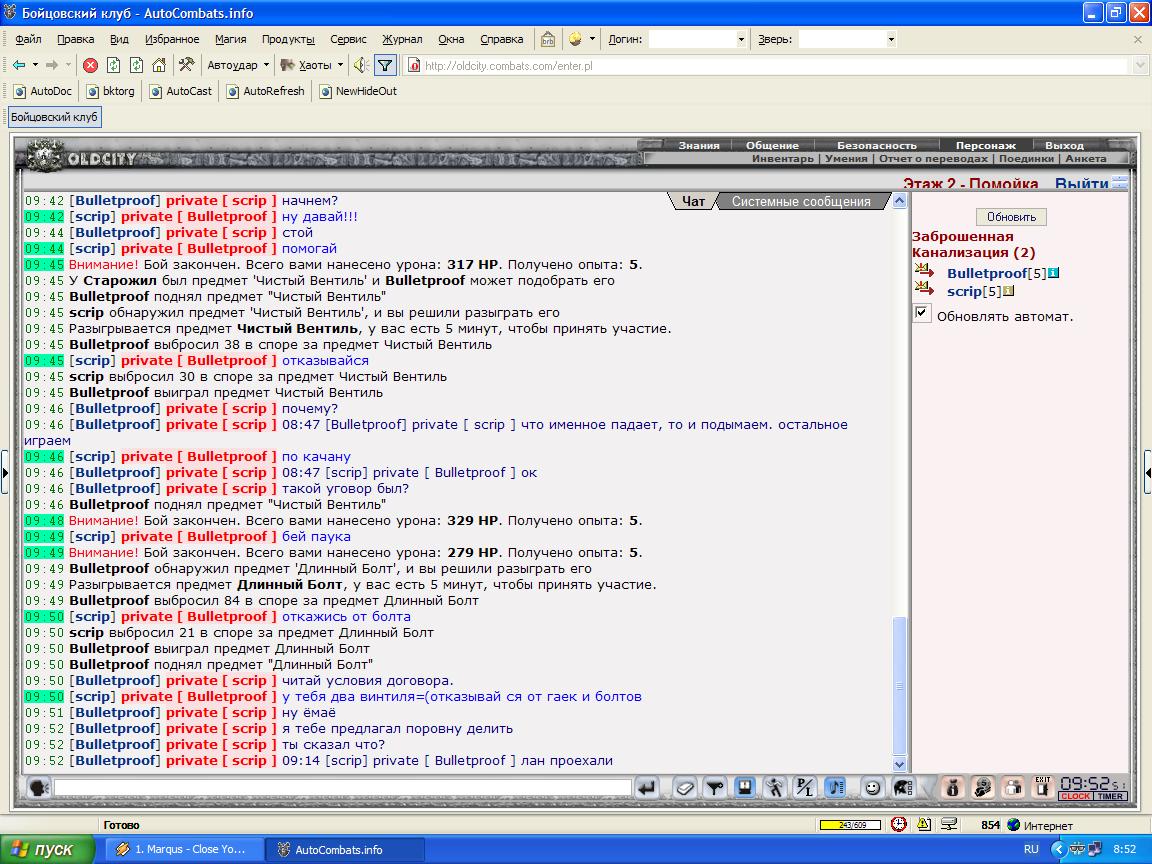Open the Инвентарь link
This screenshot has width=1152, height=864.
point(782,159)
